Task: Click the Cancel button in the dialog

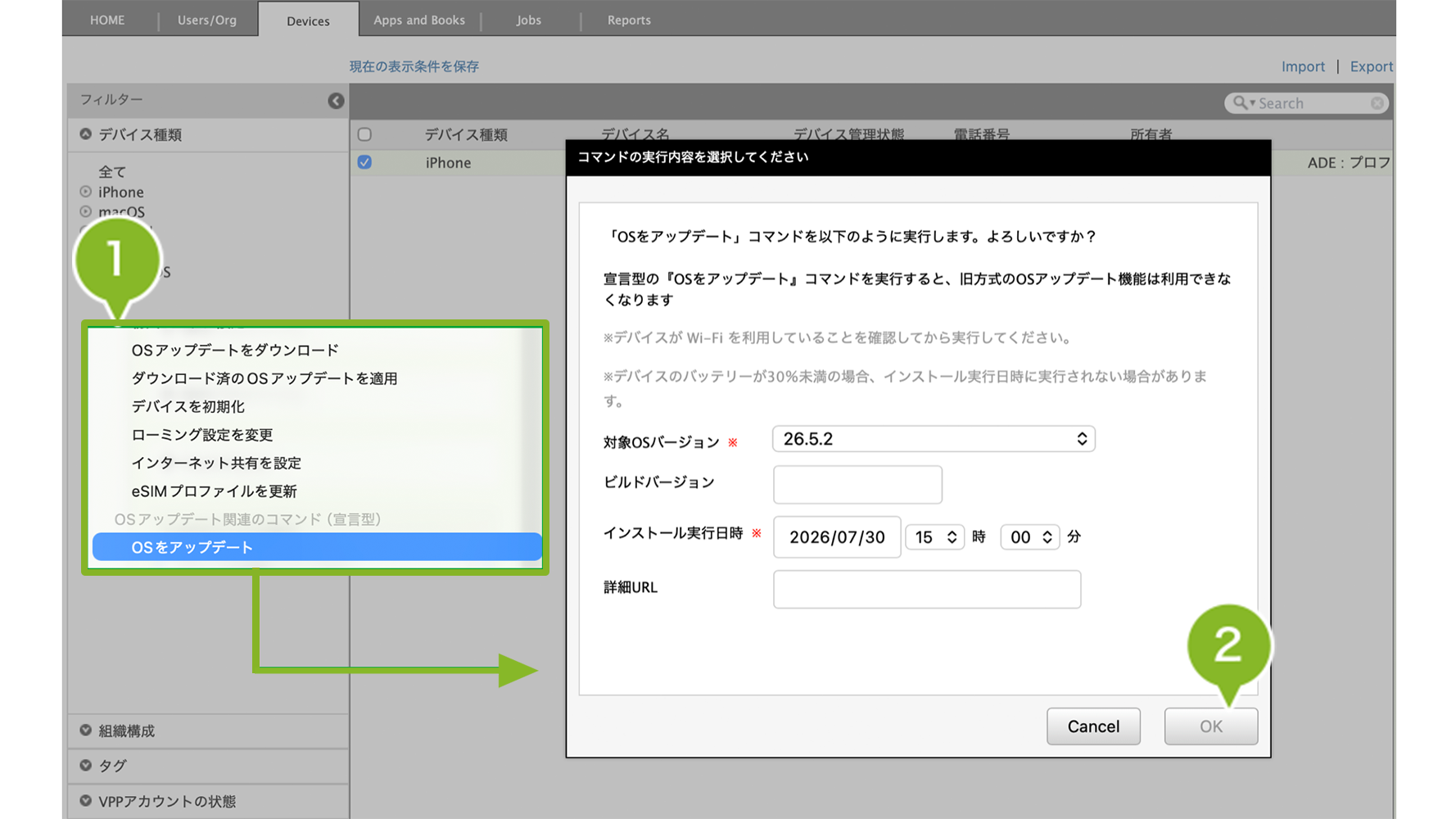Action: [x=1093, y=726]
